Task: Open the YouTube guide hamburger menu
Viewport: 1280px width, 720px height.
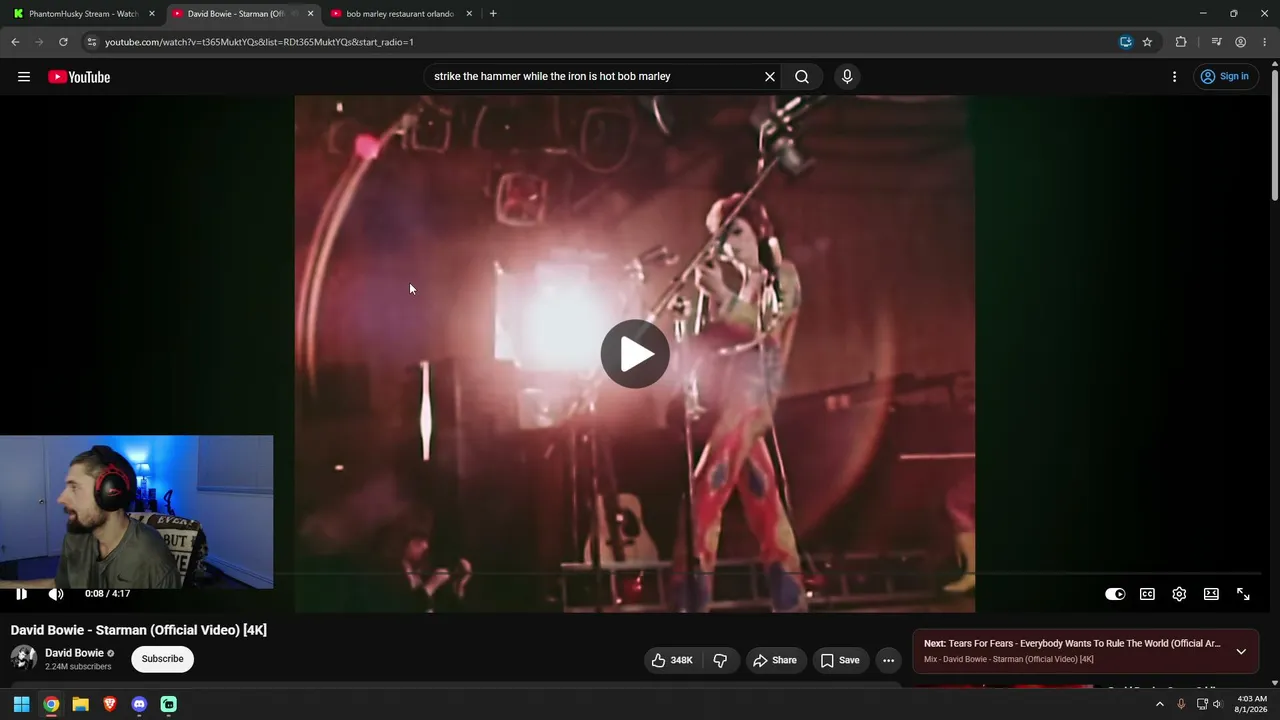Action: (24, 77)
